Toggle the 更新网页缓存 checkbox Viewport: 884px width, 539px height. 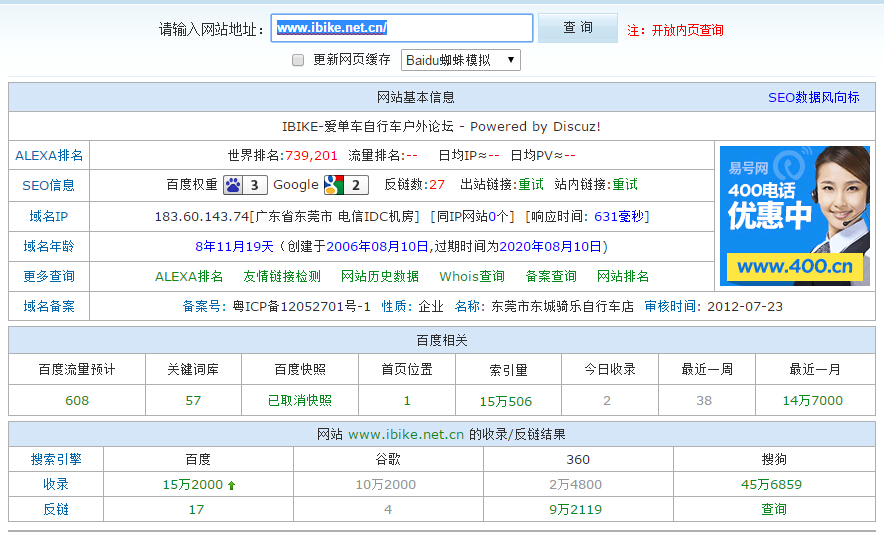[x=298, y=60]
